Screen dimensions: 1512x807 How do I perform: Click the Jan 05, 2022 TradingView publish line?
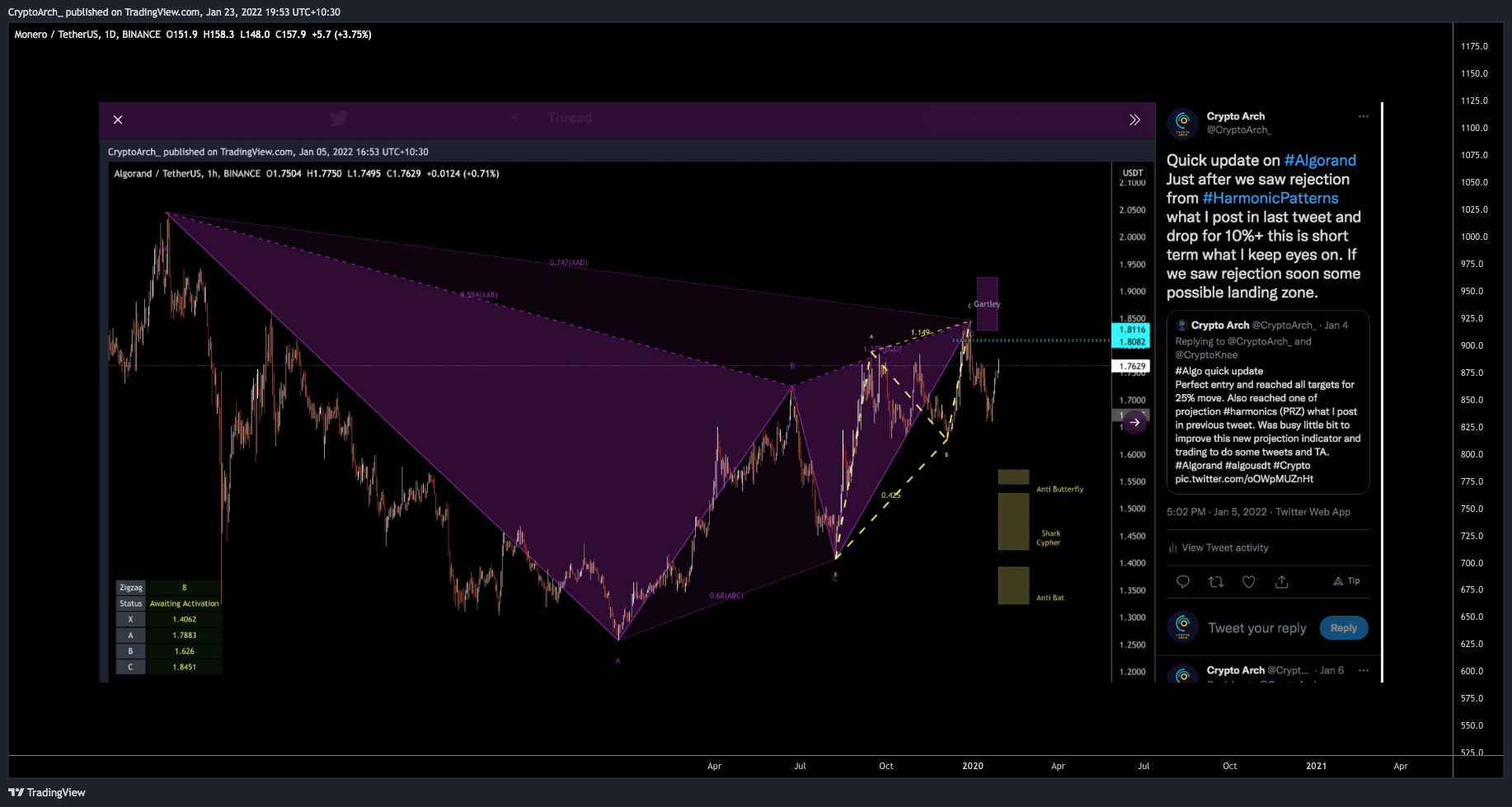268,152
